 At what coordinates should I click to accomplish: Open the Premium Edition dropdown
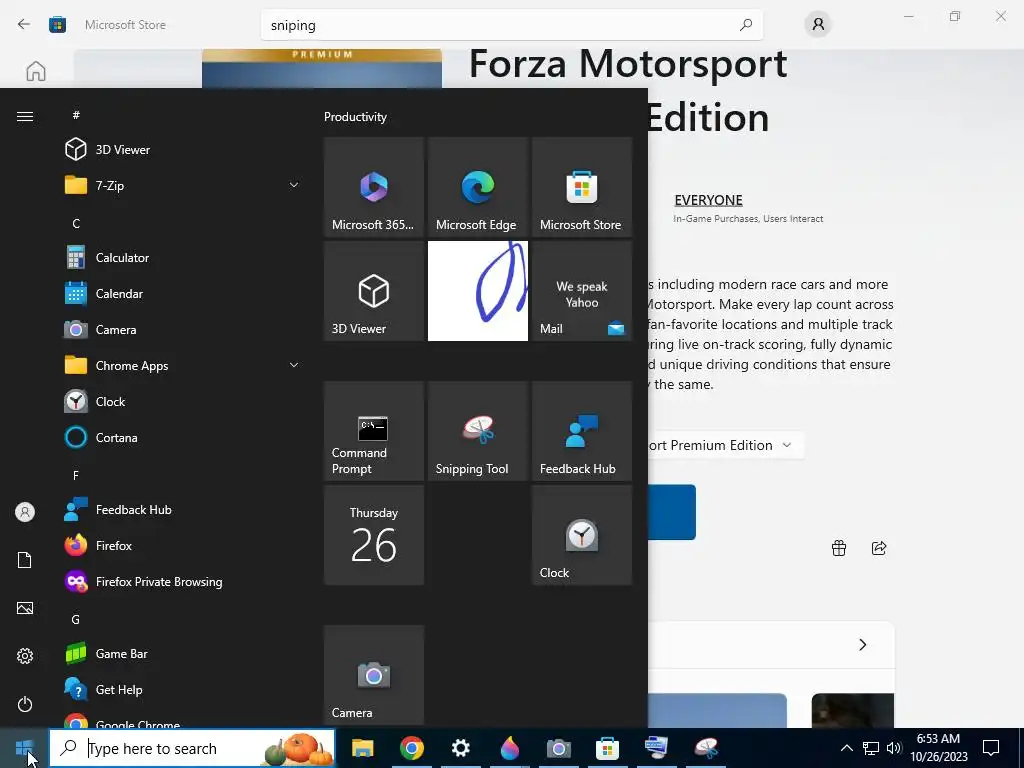[x=726, y=445]
